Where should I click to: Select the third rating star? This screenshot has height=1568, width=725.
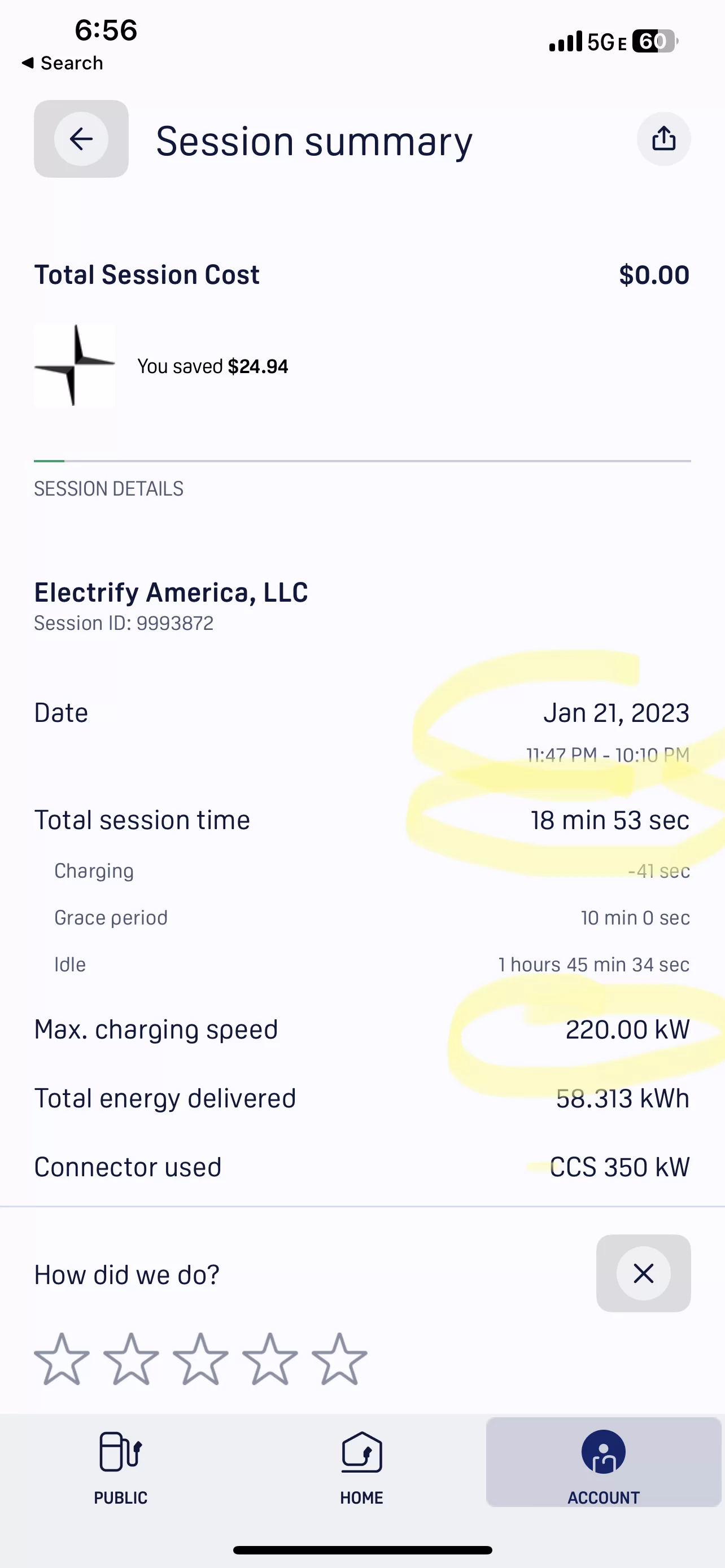coord(201,1359)
